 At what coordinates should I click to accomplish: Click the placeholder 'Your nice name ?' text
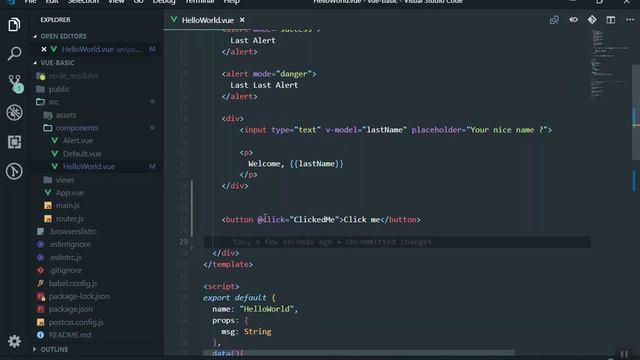[507, 130]
